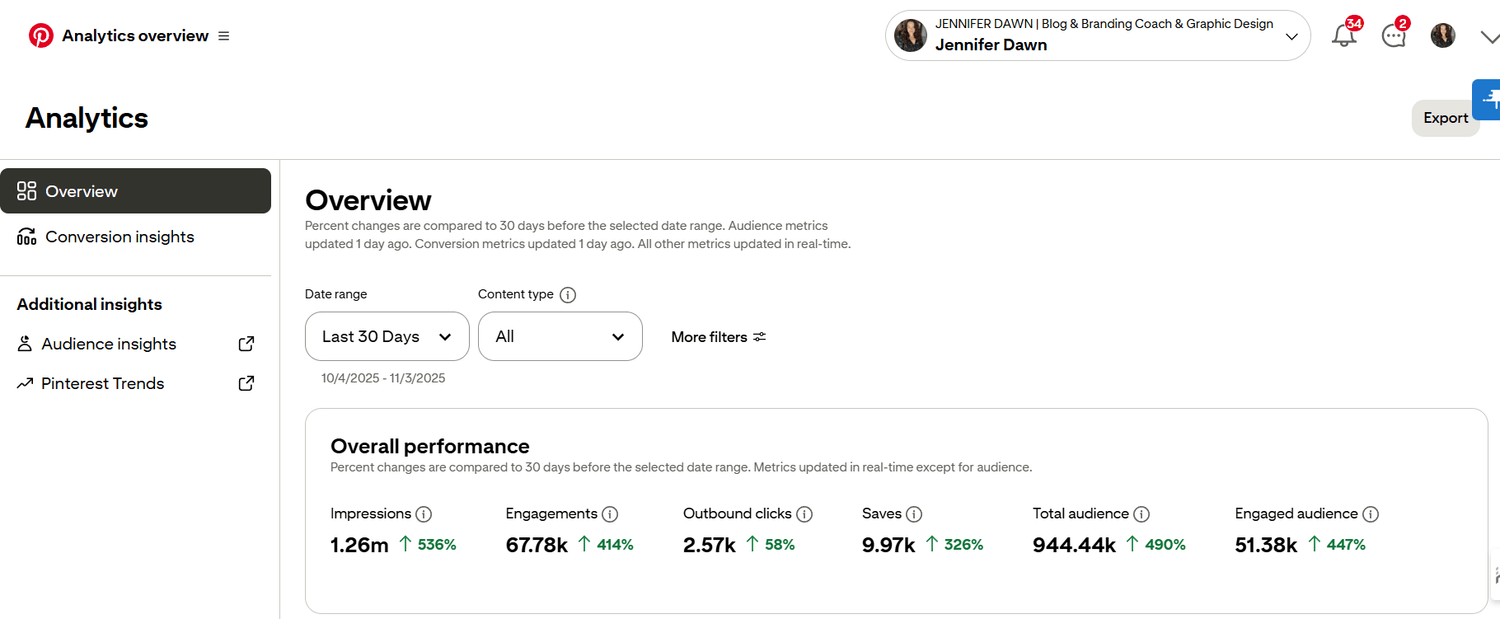Click the Pinterest logo icon

point(41,36)
